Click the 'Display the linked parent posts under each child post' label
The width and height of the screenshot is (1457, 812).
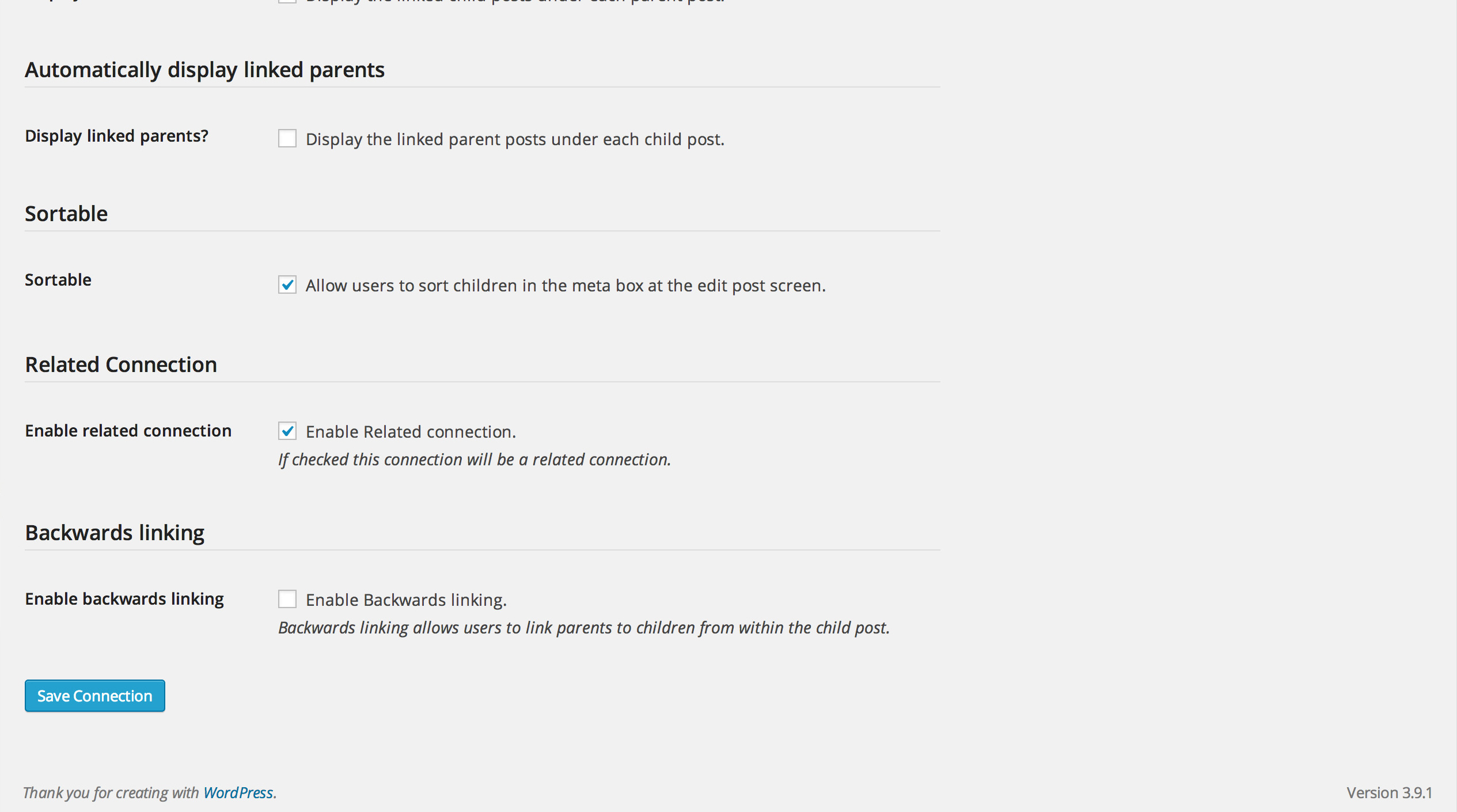coord(515,139)
